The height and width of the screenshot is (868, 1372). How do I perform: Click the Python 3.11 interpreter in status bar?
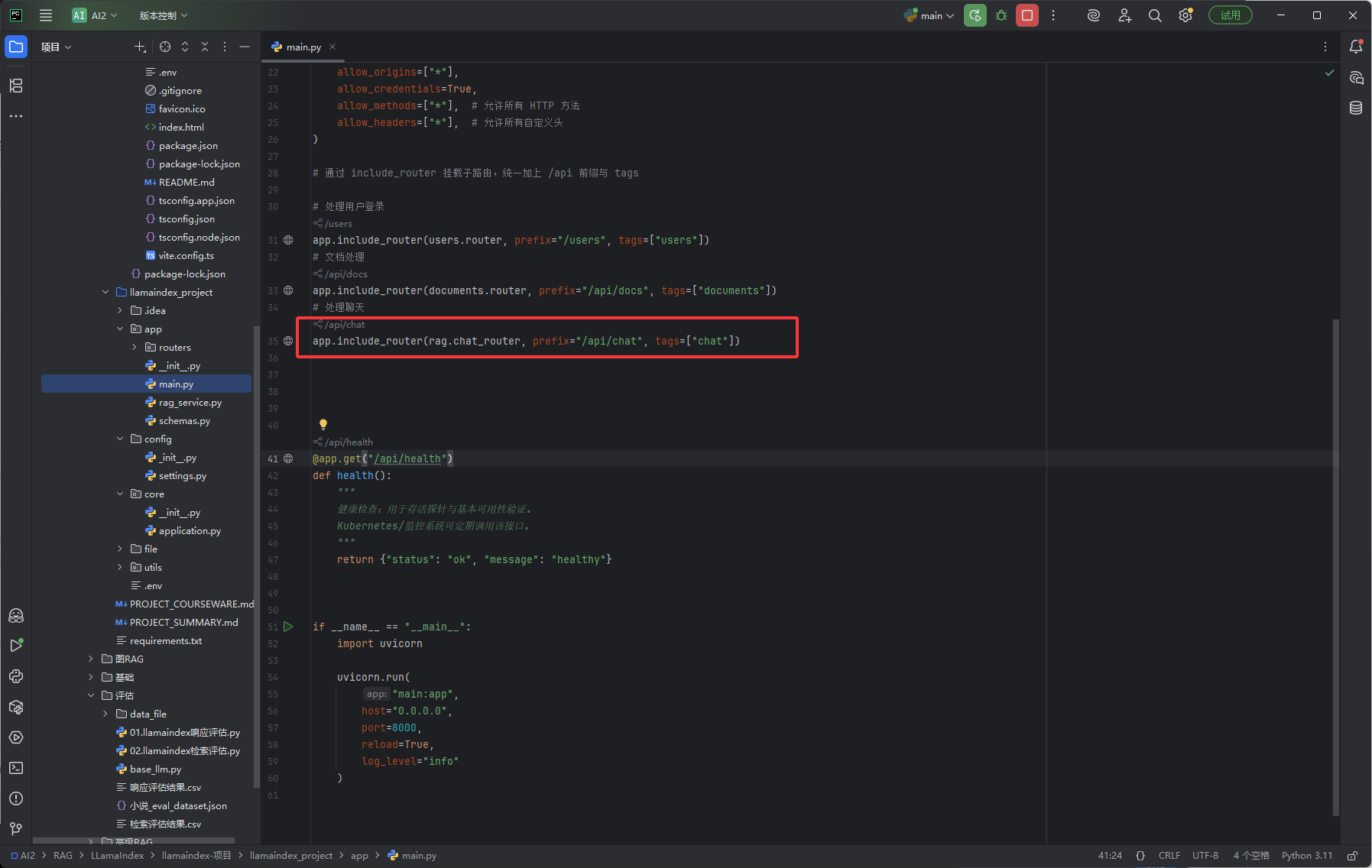[1306, 856]
